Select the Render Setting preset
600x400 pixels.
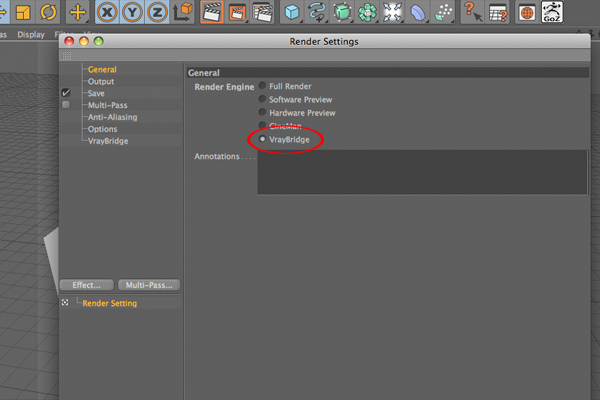point(109,303)
